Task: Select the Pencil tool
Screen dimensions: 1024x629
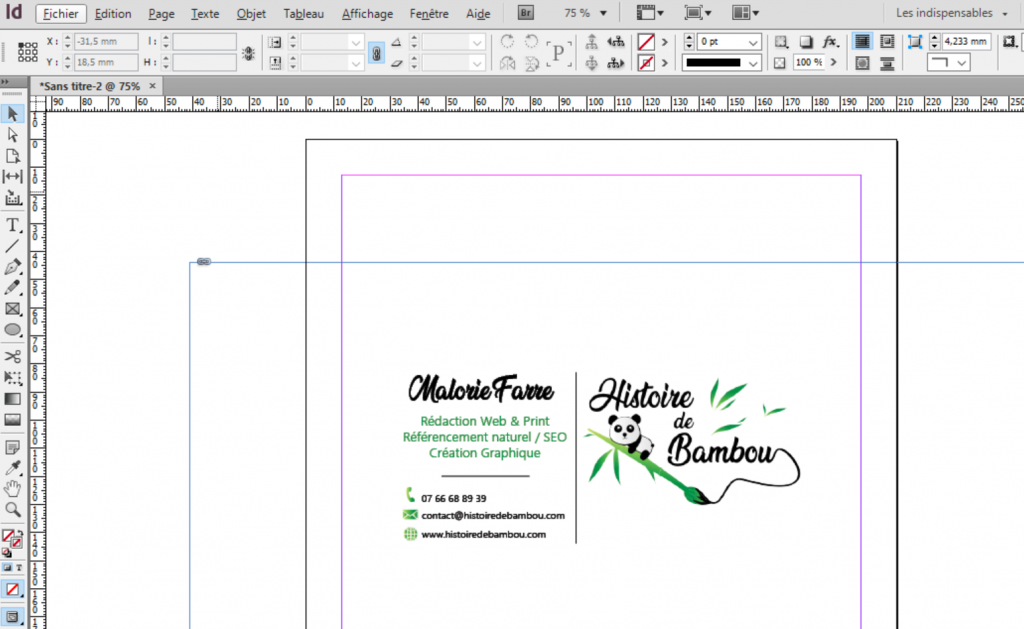Action: click(x=12, y=288)
